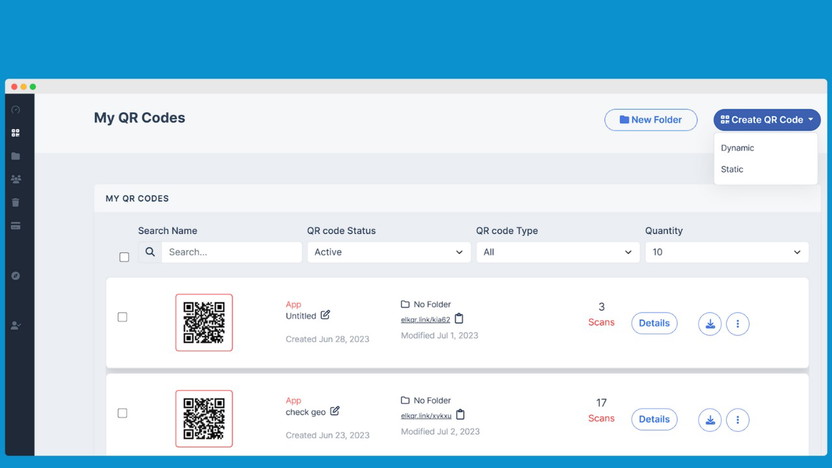Viewport: 832px width, 468px height.
Task: Open the QR codes grid icon in sidebar
Action: 15,133
